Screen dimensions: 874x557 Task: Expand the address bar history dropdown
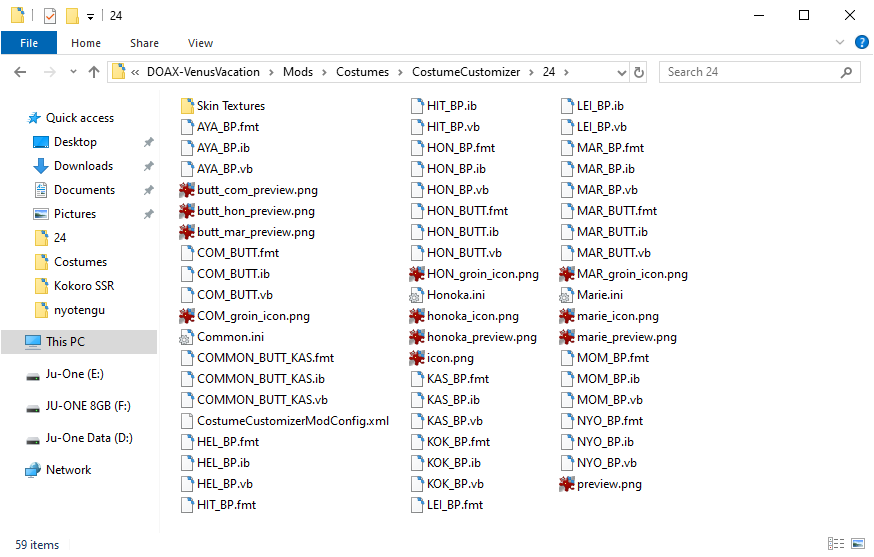[621, 72]
